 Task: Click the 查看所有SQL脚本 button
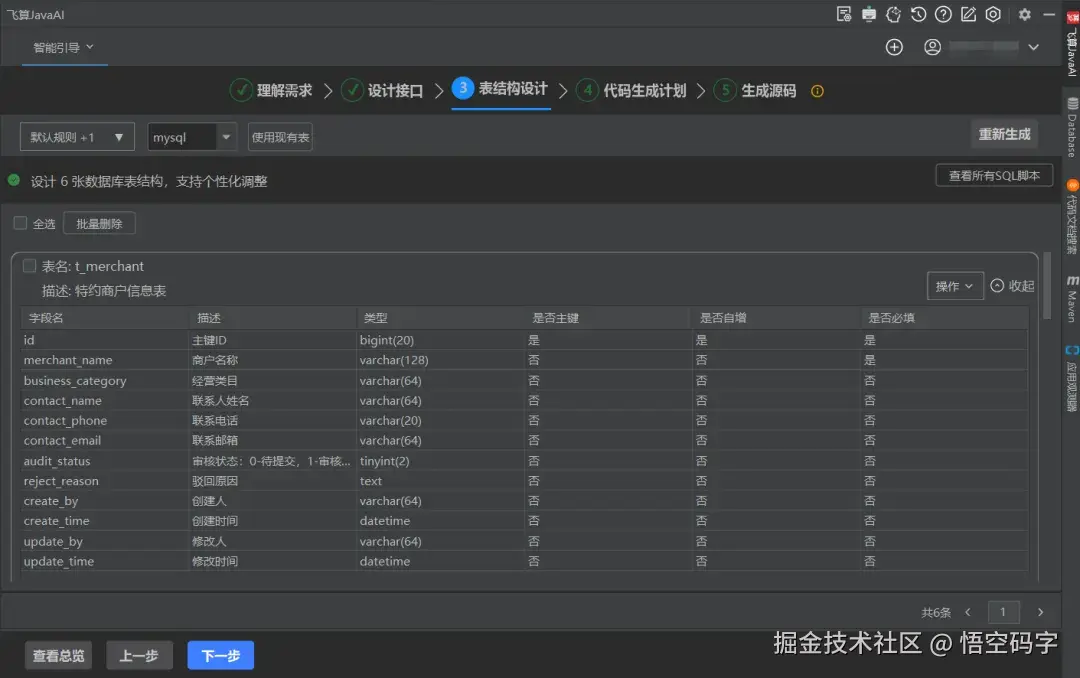coord(994,174)
